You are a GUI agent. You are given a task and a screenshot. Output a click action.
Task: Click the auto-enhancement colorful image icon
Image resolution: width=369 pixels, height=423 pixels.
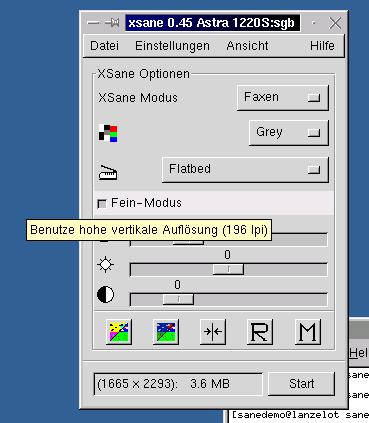(119, 332)
